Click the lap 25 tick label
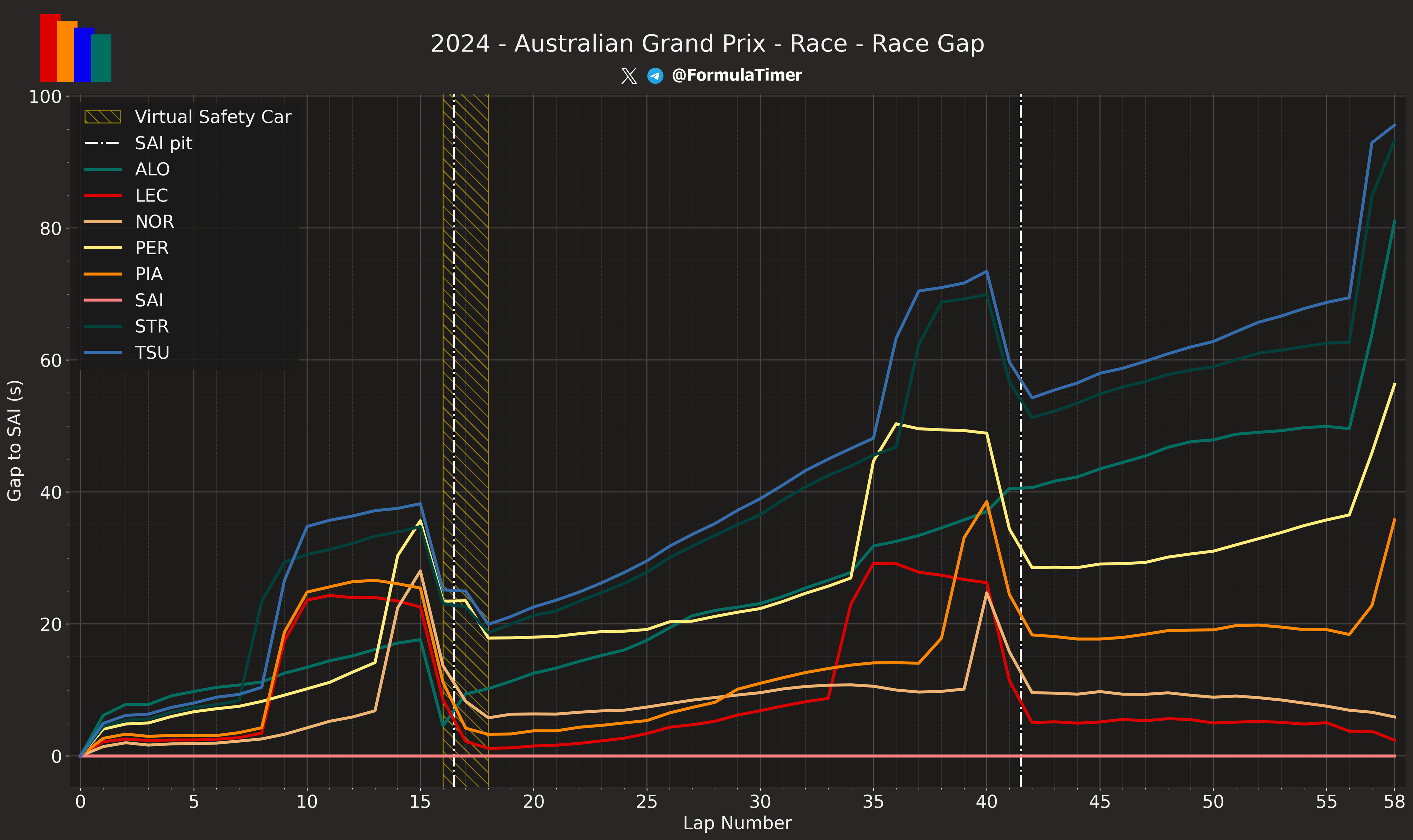The image size is (1413, 840). click(x=647, y=801)
